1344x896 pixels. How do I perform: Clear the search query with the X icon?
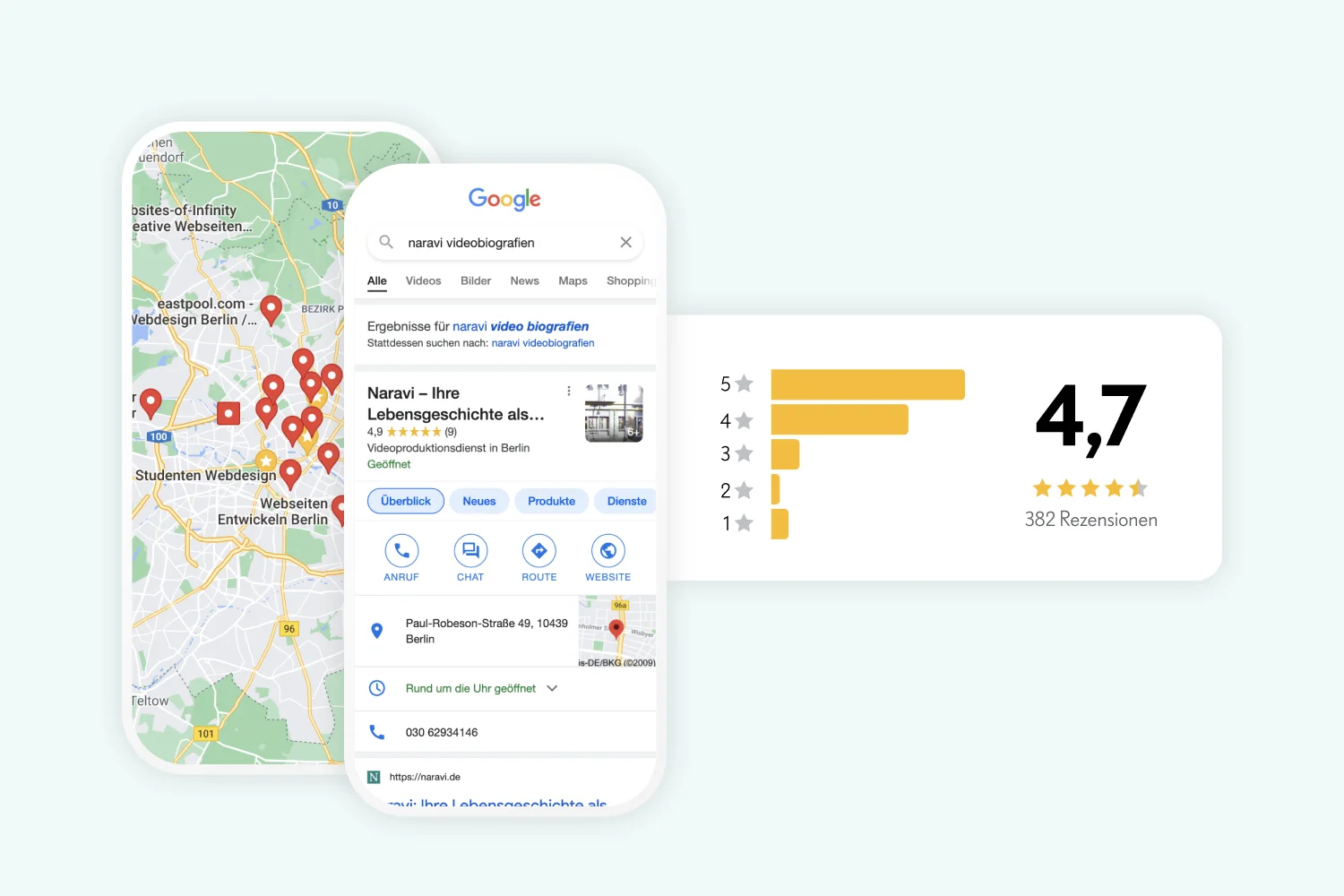point(625,242)
